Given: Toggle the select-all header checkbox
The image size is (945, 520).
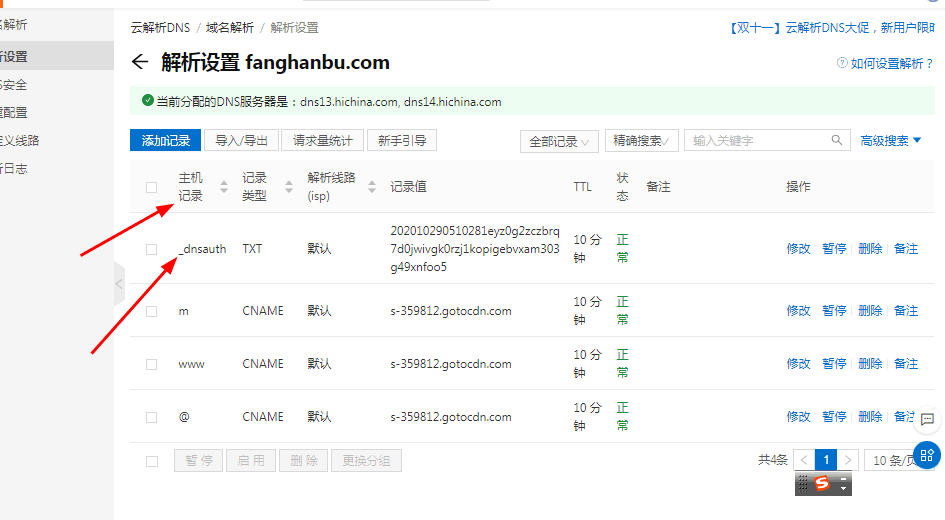Looking at the screenshot, I should pyautogui.click(x=151, y=187).
